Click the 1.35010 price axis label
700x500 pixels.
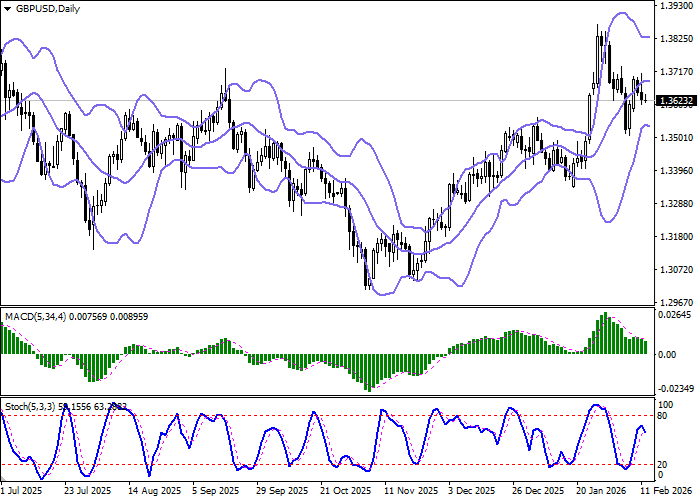[677, 138]
